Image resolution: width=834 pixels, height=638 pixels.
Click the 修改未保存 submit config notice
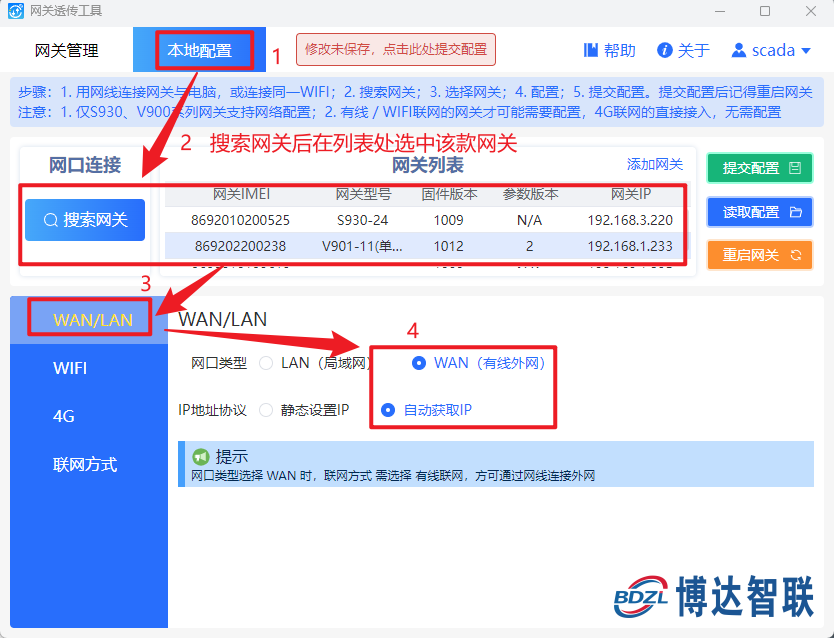click(x=396, y=49)
